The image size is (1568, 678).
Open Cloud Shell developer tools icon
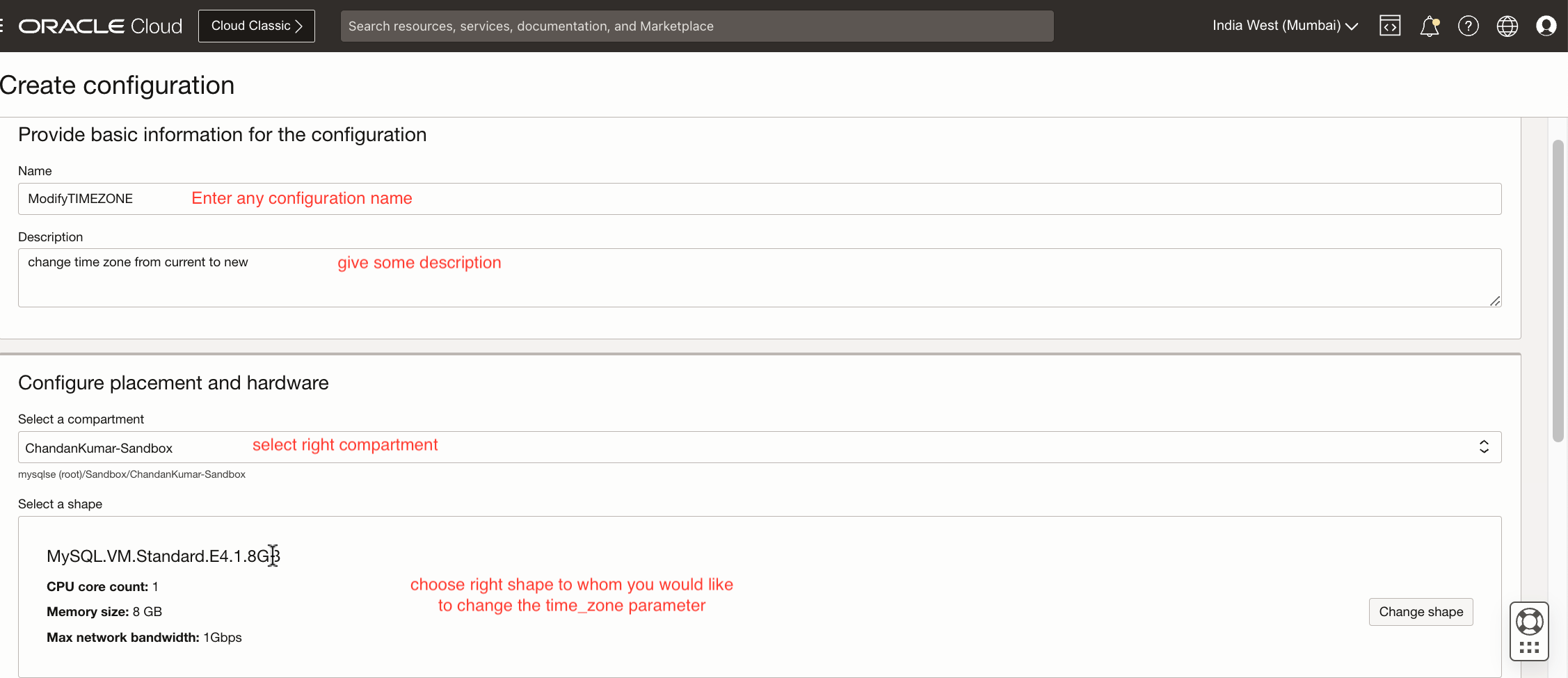pos(1390,26)
